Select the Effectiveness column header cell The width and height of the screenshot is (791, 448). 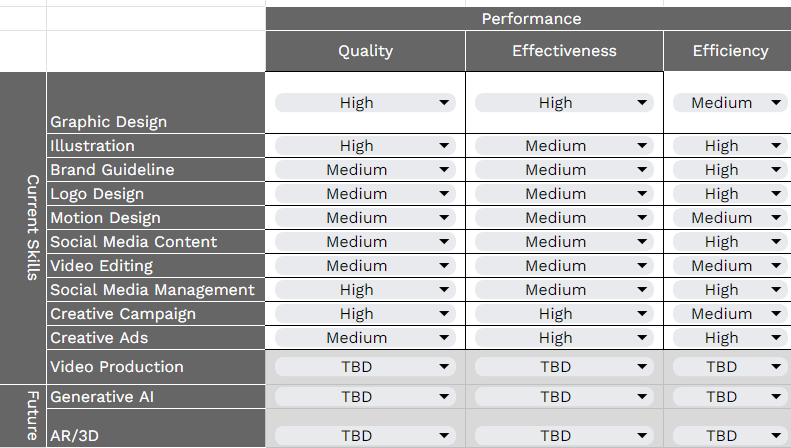[x=564, y=51]
